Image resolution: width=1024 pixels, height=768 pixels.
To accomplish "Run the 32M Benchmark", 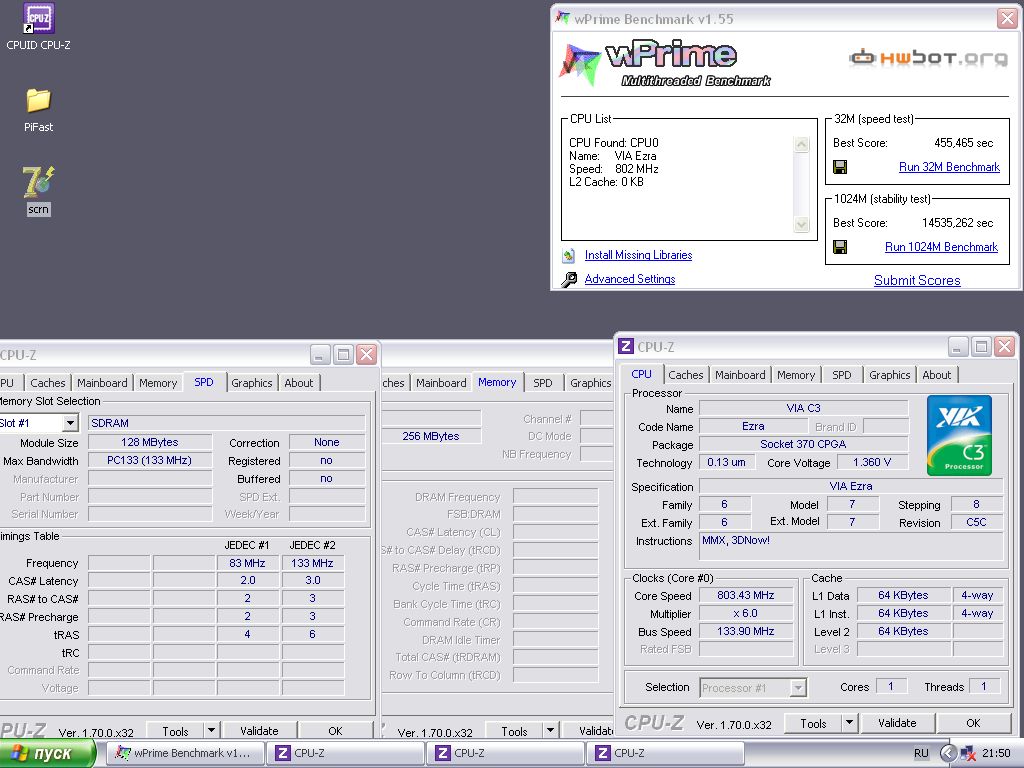I will tap(949, 167).
